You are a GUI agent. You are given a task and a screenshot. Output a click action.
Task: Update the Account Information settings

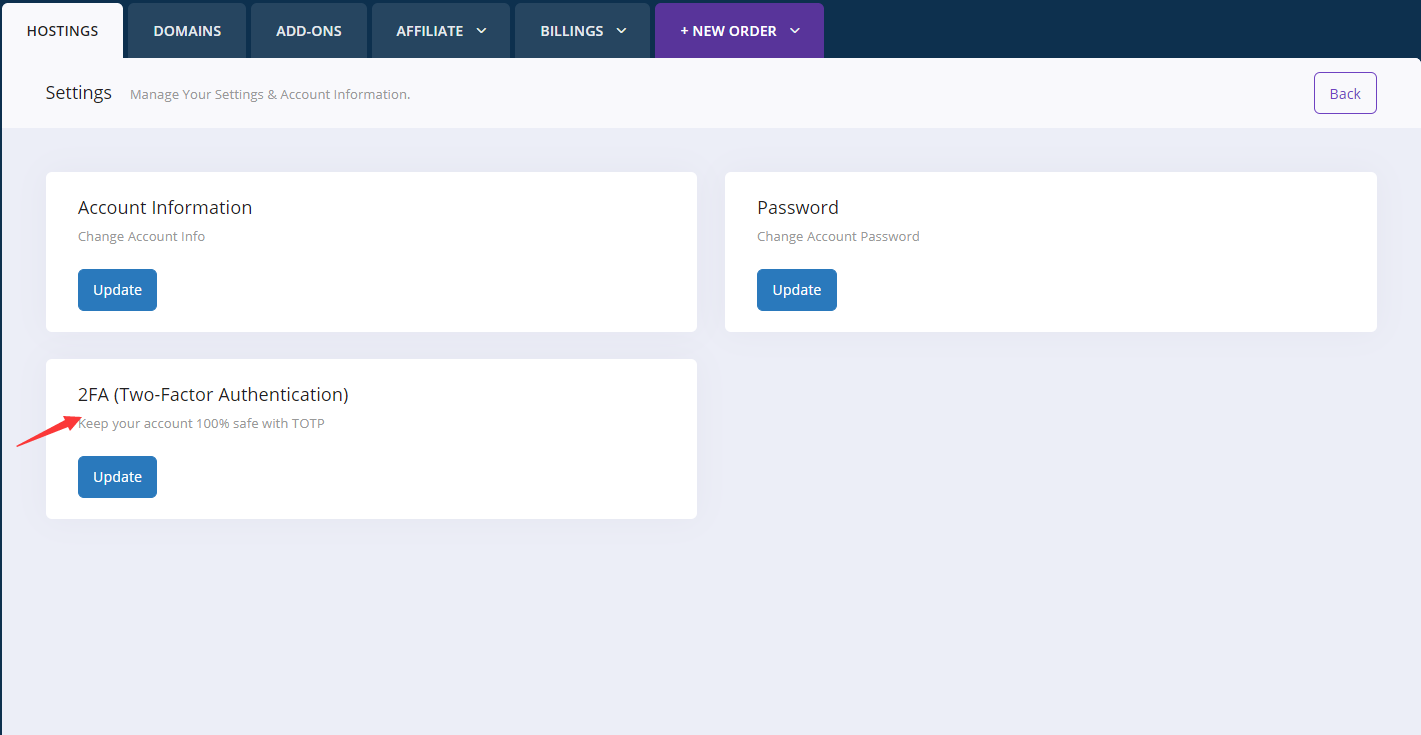pyautogui.click(x=117, y=290)
